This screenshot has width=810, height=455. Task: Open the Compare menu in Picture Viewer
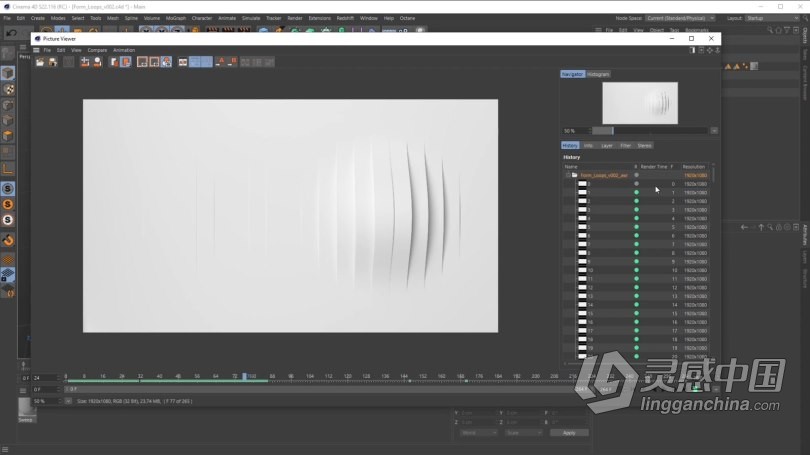tap(97, 50)
